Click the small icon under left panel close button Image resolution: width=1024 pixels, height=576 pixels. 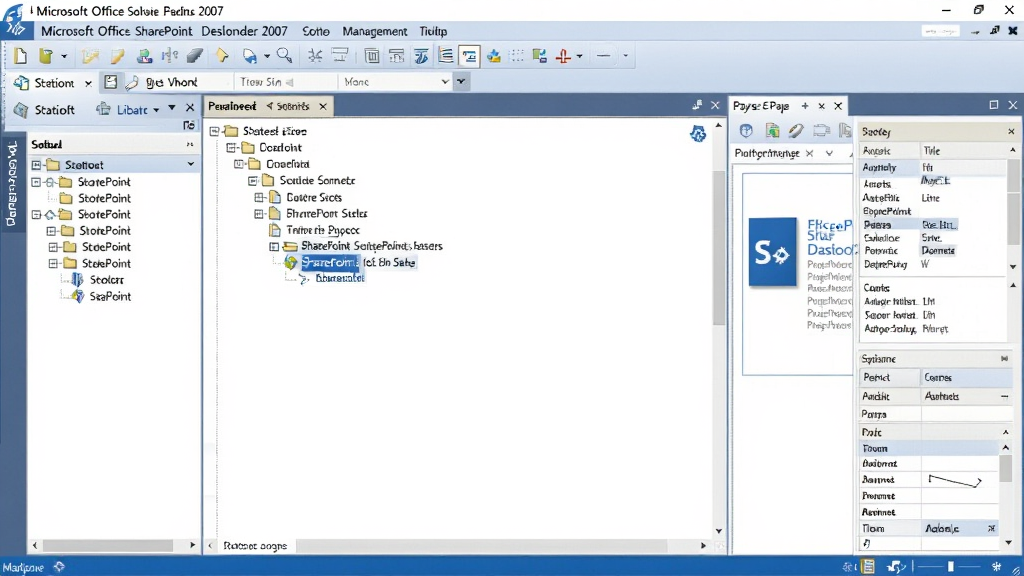click(x=189, y=125)
